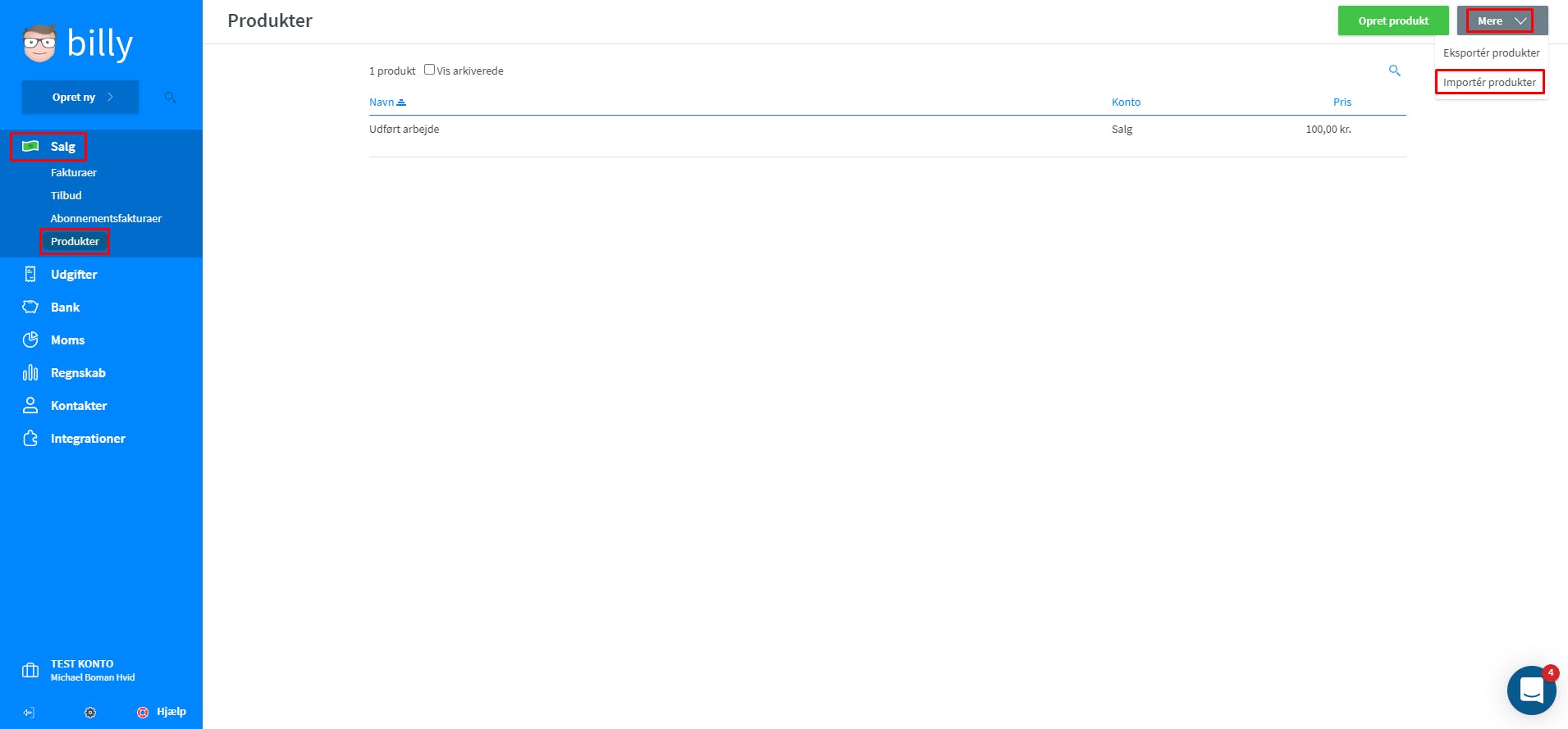Sort by the Pris column header
Image resolution: width=1568 pixels, height=729 pixels.
point(1342,102)
